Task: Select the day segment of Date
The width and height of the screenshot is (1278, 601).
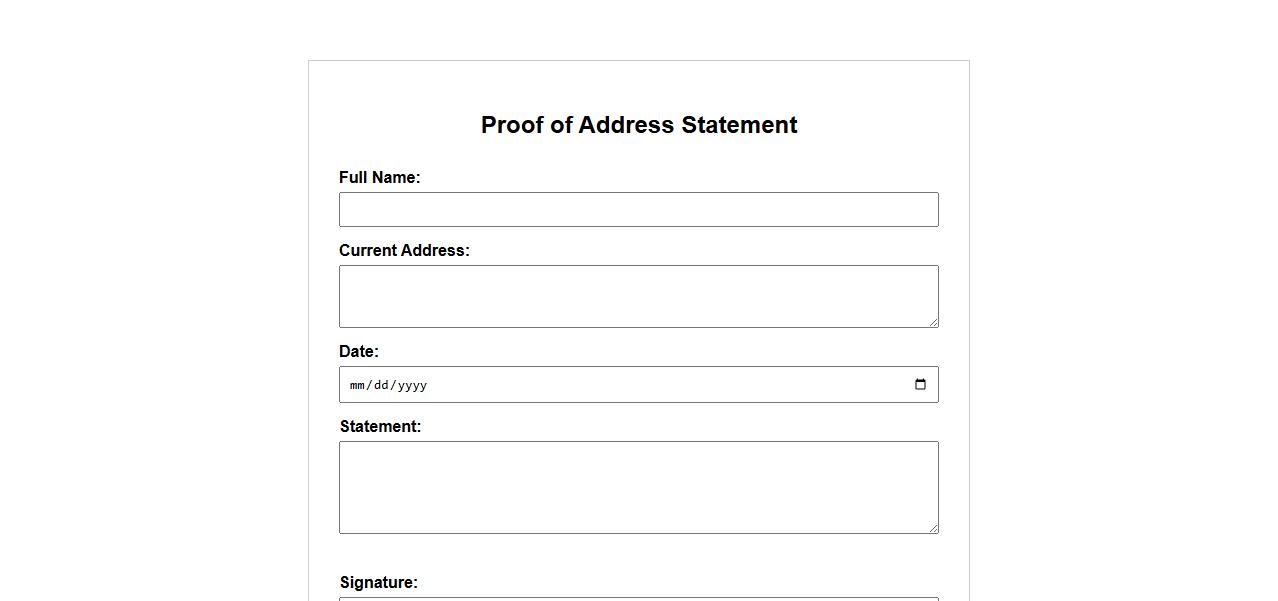Action: pyautogui.click(x=381, y=385)
